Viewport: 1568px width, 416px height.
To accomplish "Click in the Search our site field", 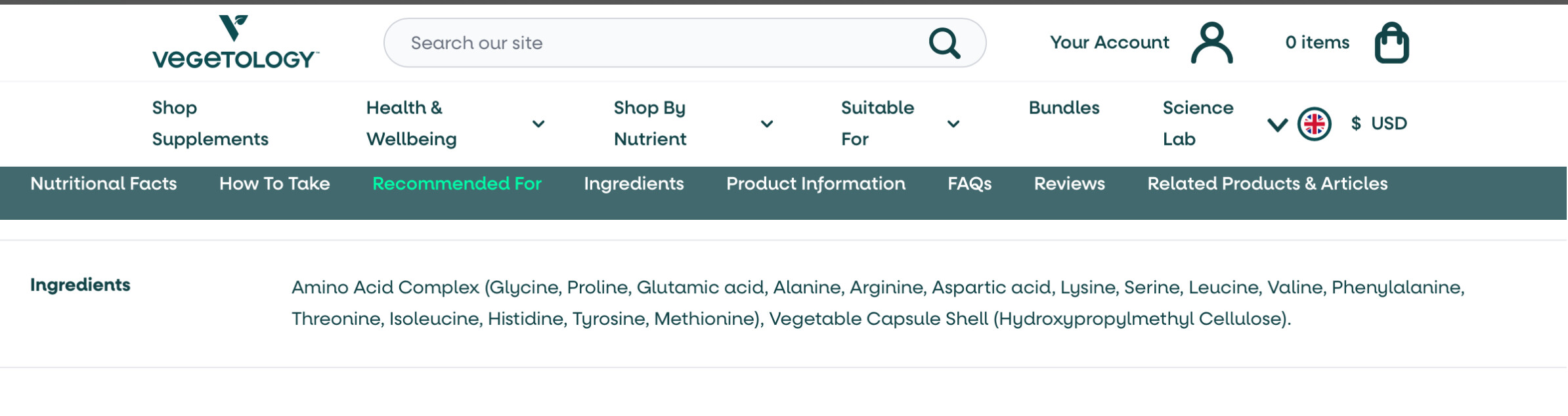I will [x=657, y=43].
